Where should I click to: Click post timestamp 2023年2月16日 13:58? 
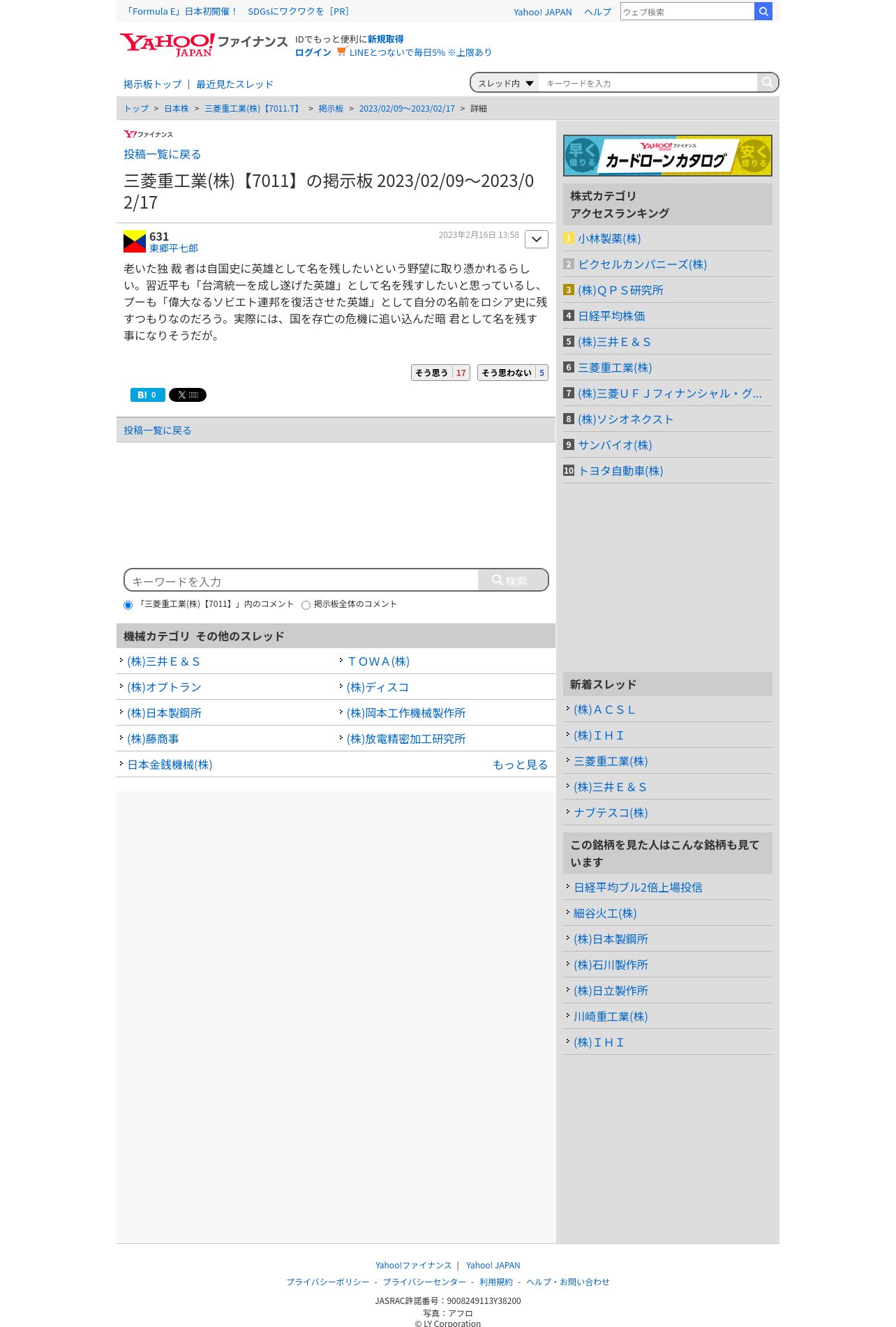click(x=479, y=235)
